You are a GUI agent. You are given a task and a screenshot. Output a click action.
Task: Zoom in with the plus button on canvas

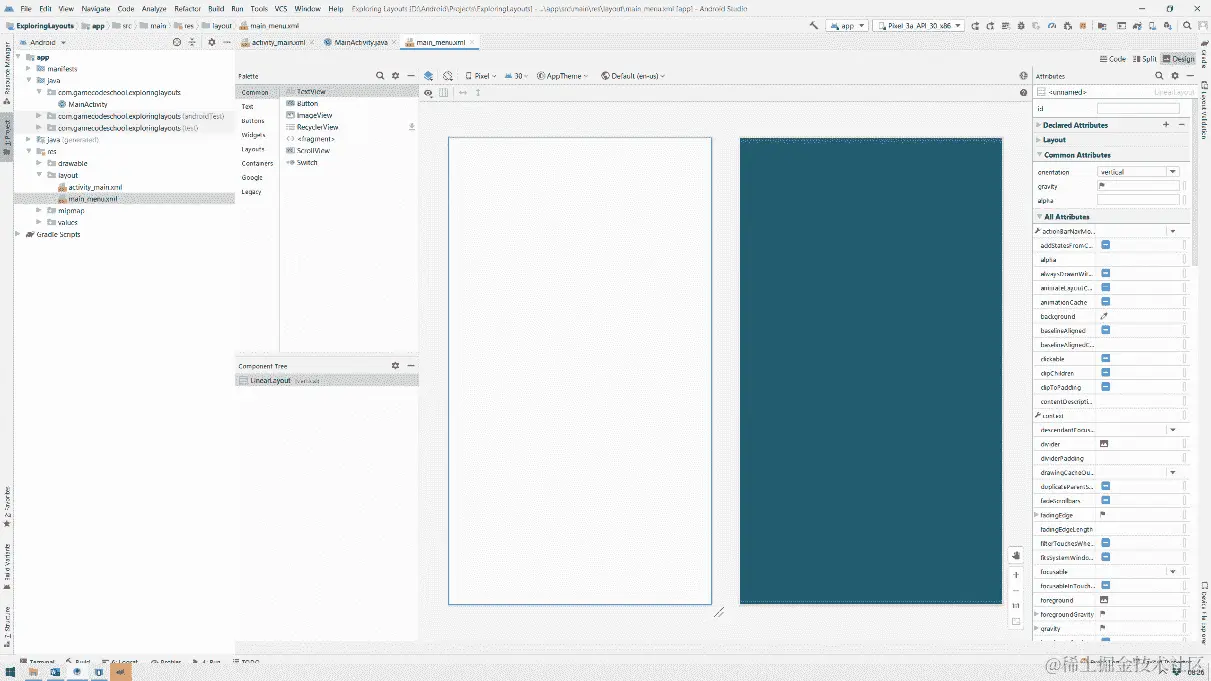[1016, 575]
